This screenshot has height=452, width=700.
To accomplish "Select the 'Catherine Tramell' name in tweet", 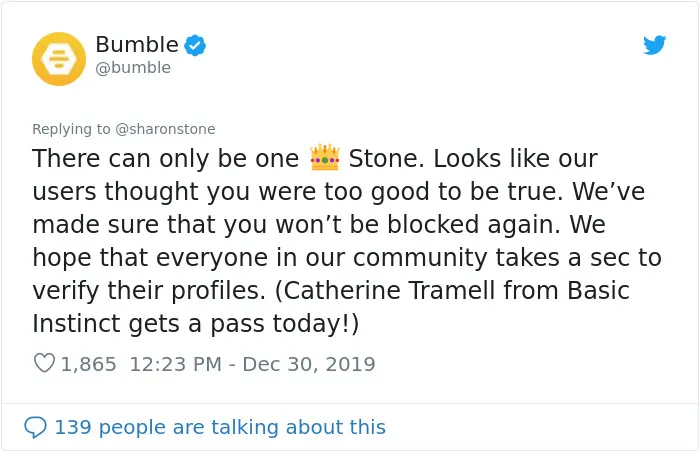I will (x=388, y=290).
